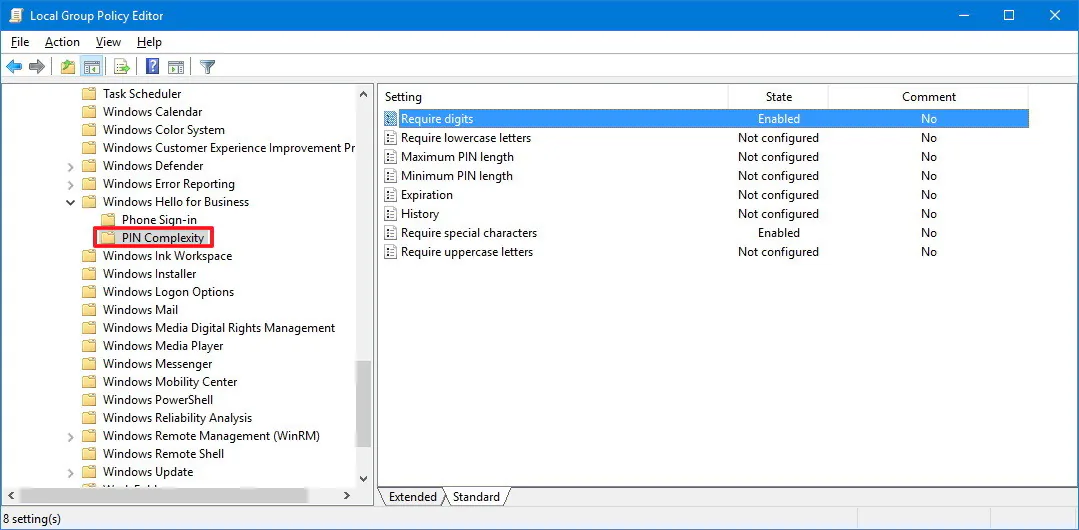This screenshot has width=1079, height=530.
Task: Click the Require uppercase letters policy icon
Action: point(391,252)
